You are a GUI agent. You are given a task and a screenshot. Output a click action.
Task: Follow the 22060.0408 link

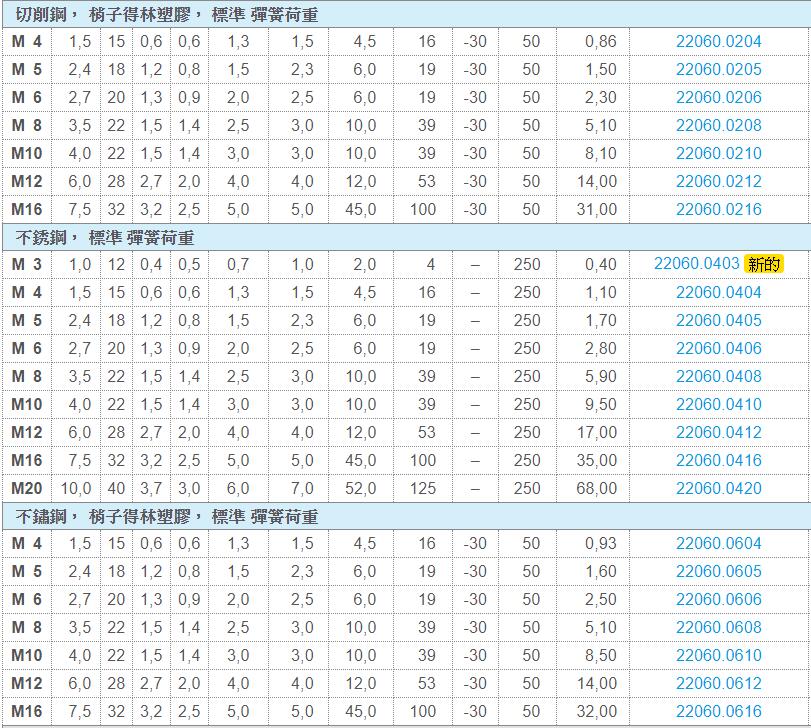click(x=718, y=377)
